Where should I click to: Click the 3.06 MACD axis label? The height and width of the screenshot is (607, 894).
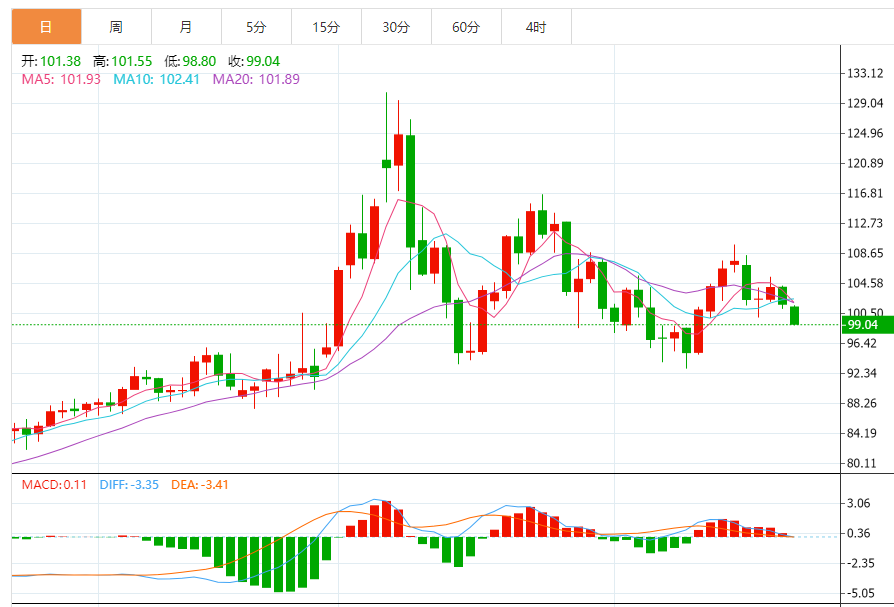point(859,503)
